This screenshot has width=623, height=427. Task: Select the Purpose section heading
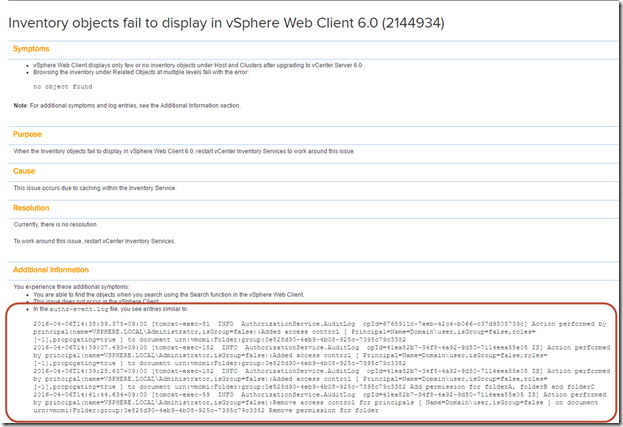point(27,134)
